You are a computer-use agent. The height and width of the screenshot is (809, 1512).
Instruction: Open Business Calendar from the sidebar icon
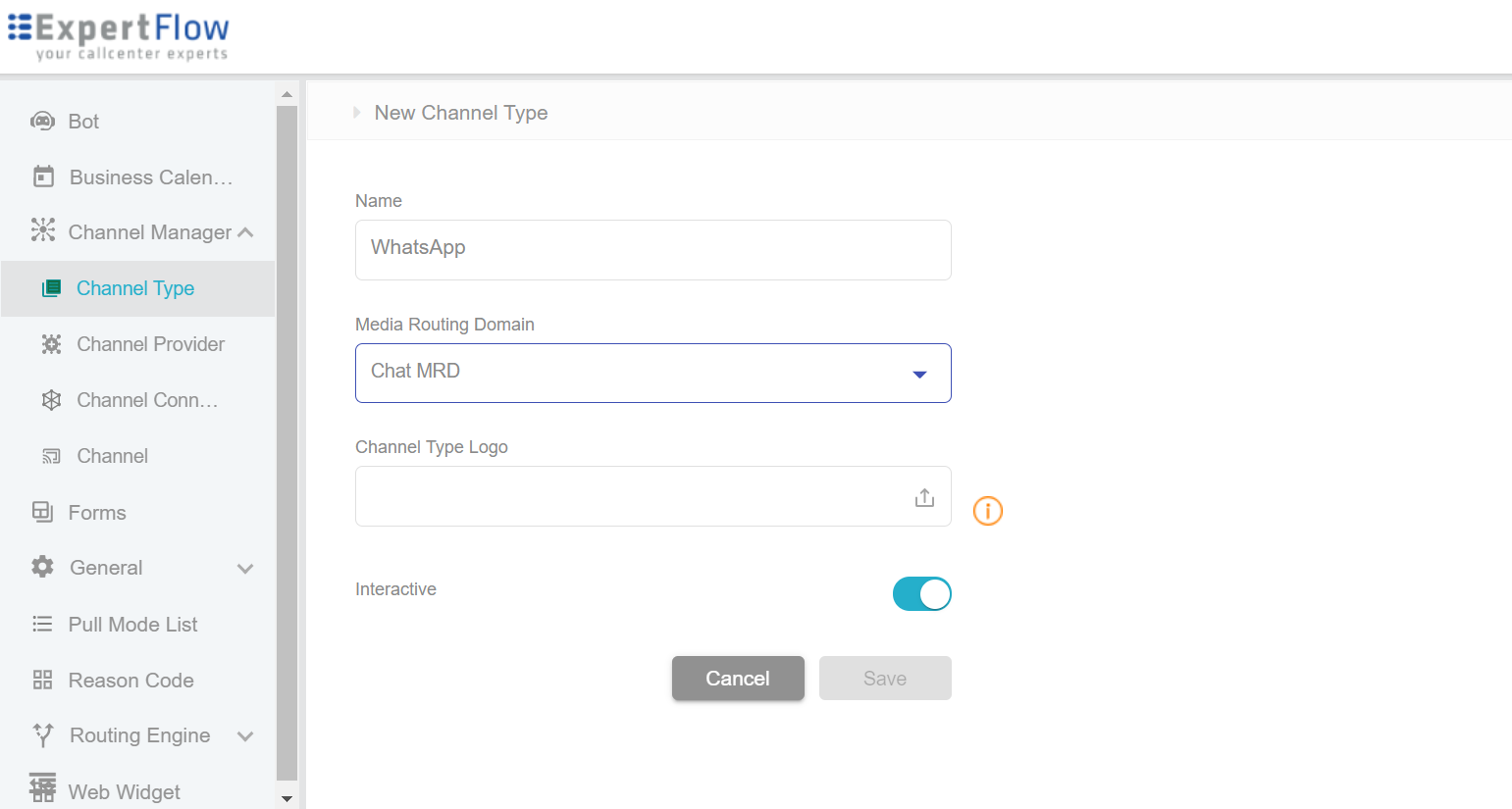[41, 177]
